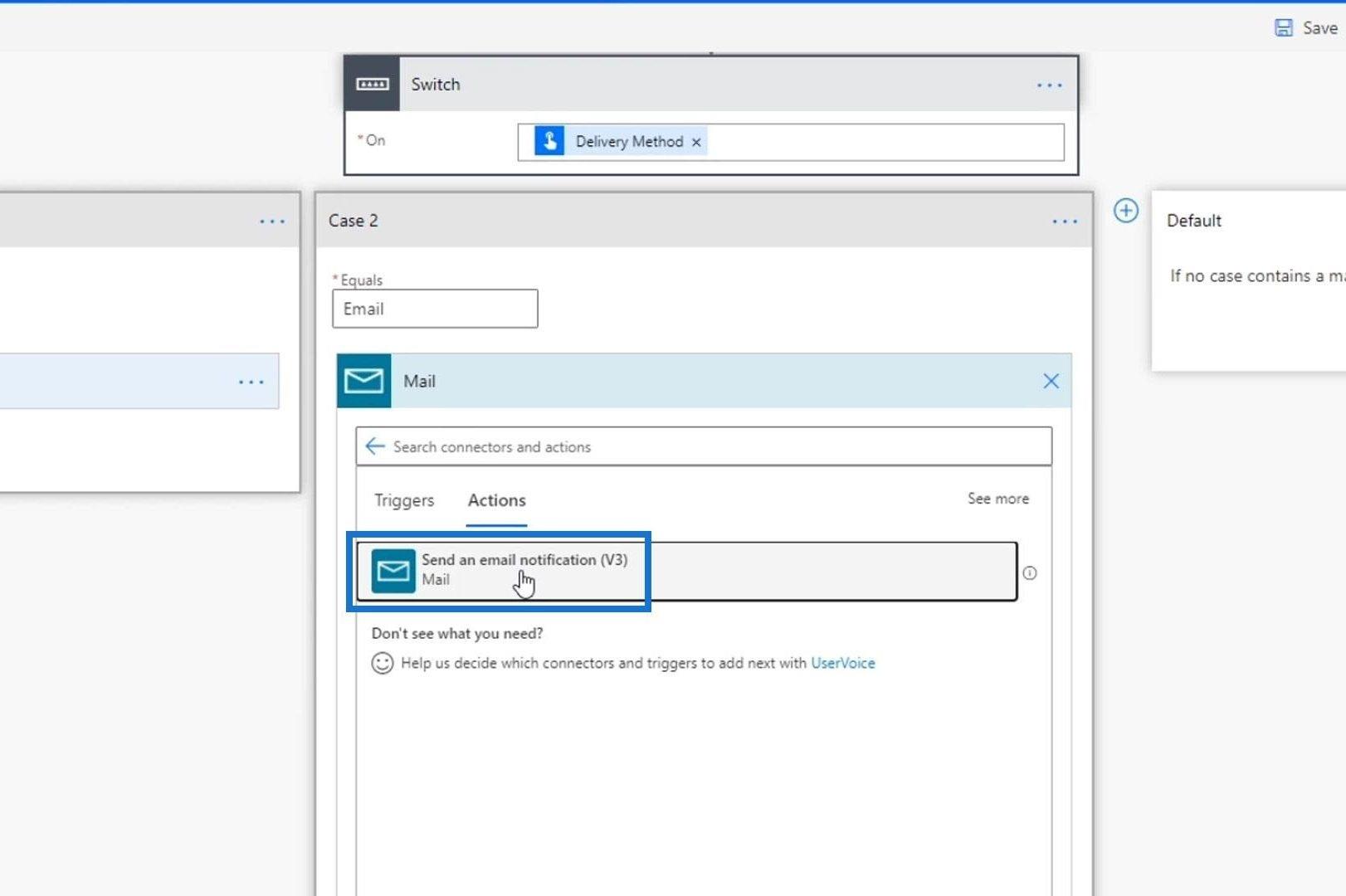Click the On field of Switch
Screen dimensions: 1346x896
pos(791,142)
